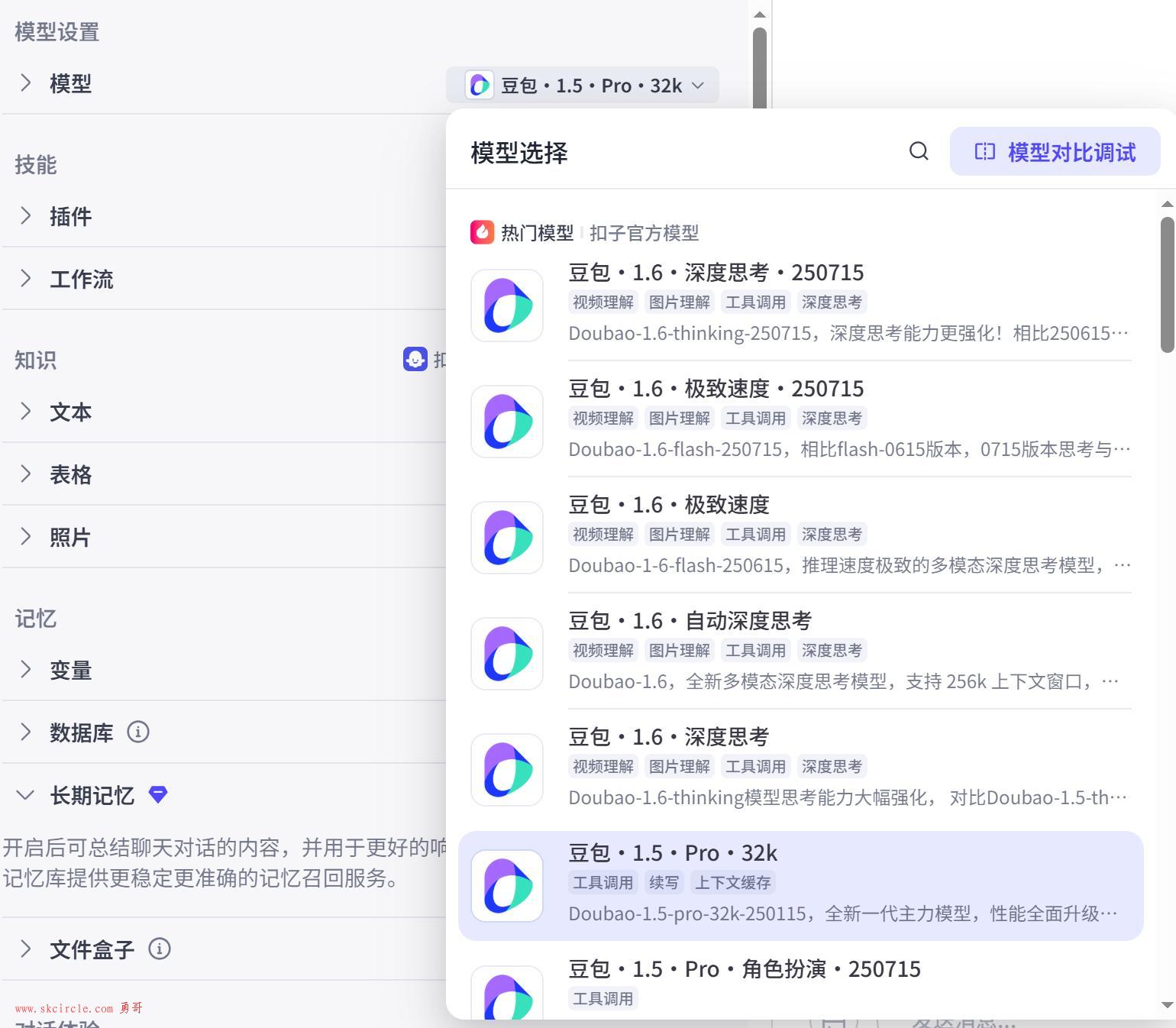The image size is (1176, 1028).
Task: Collapse the 长期记忆 section
Action: pyautogui.click(x=26, y=795)
